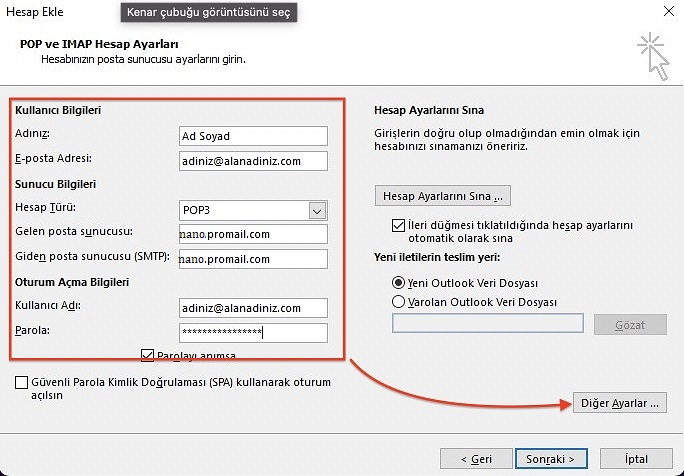Screen dimensions: 684x476
Task: Click the Gelen posta sunucusu field
Action: [253, 234]
